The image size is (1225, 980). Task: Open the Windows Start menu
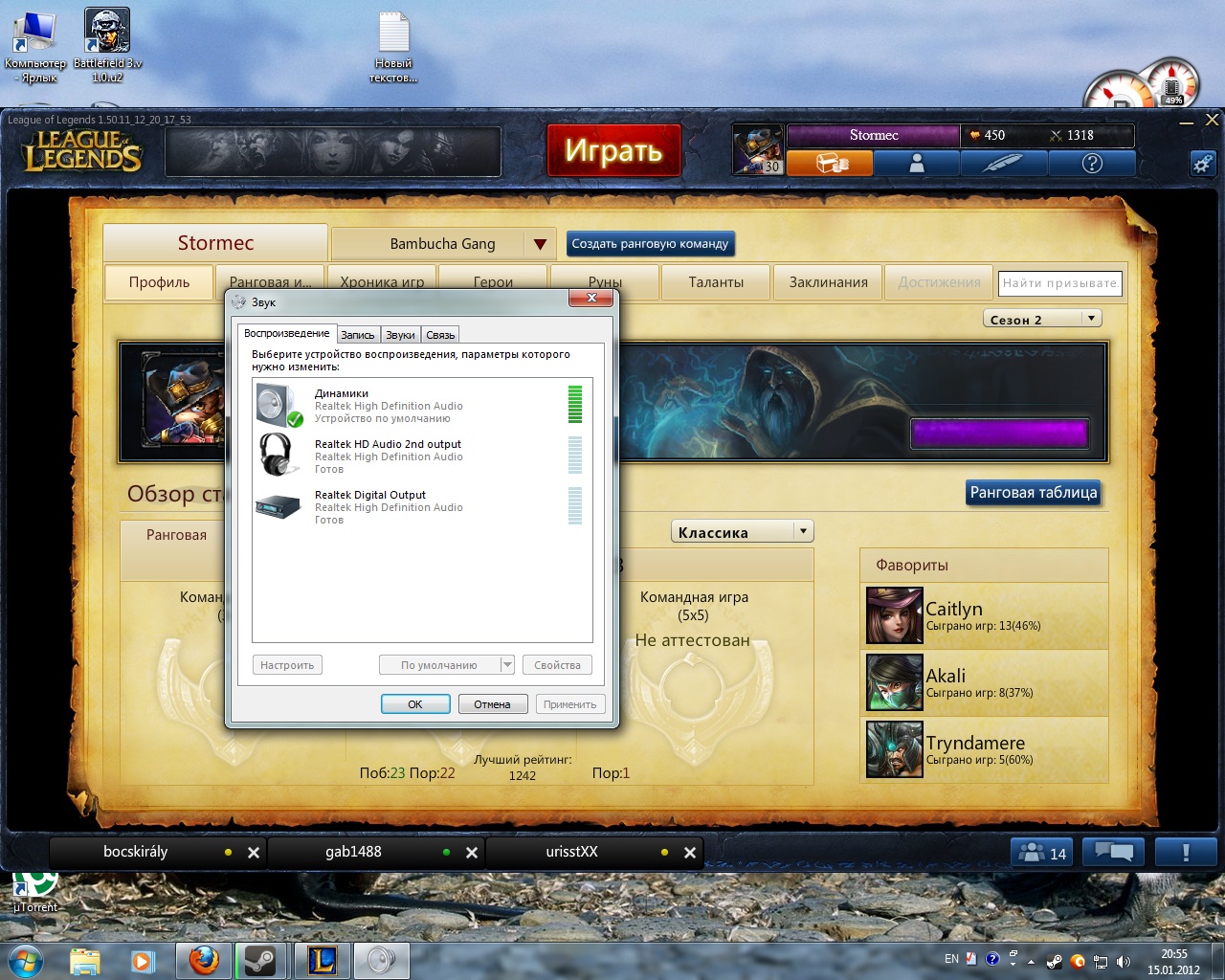click(x=25, y=960)
